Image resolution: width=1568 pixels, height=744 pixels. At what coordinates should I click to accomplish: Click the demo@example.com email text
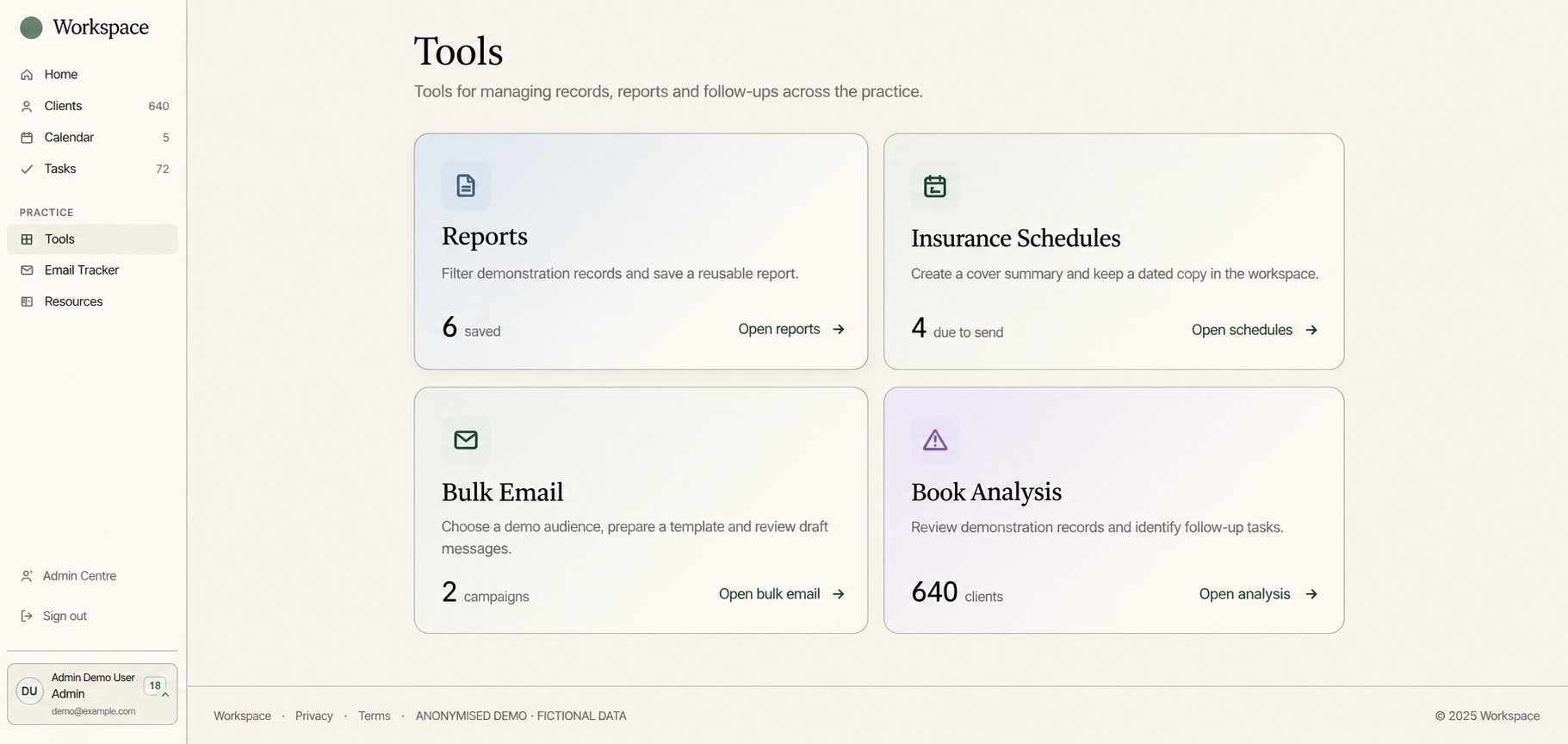click(93, 711)
